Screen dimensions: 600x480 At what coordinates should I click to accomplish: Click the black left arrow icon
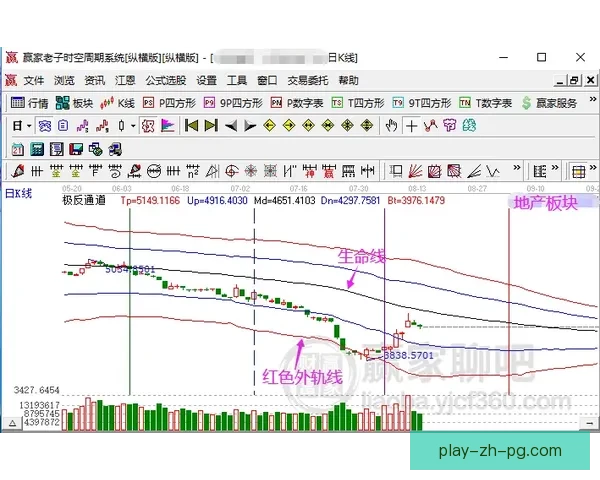[x=231, y=126]
